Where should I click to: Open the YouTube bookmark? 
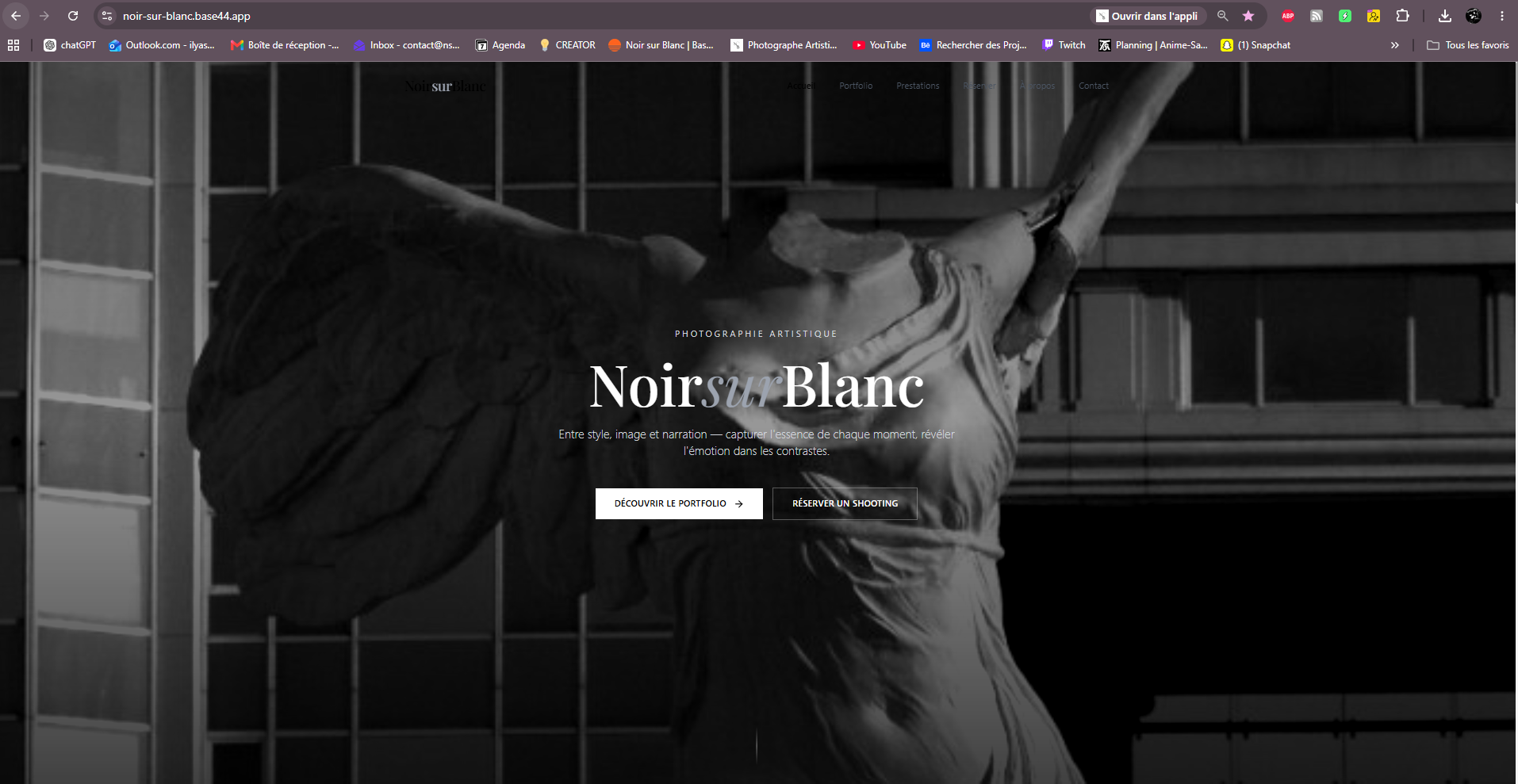tap(880, 45)
